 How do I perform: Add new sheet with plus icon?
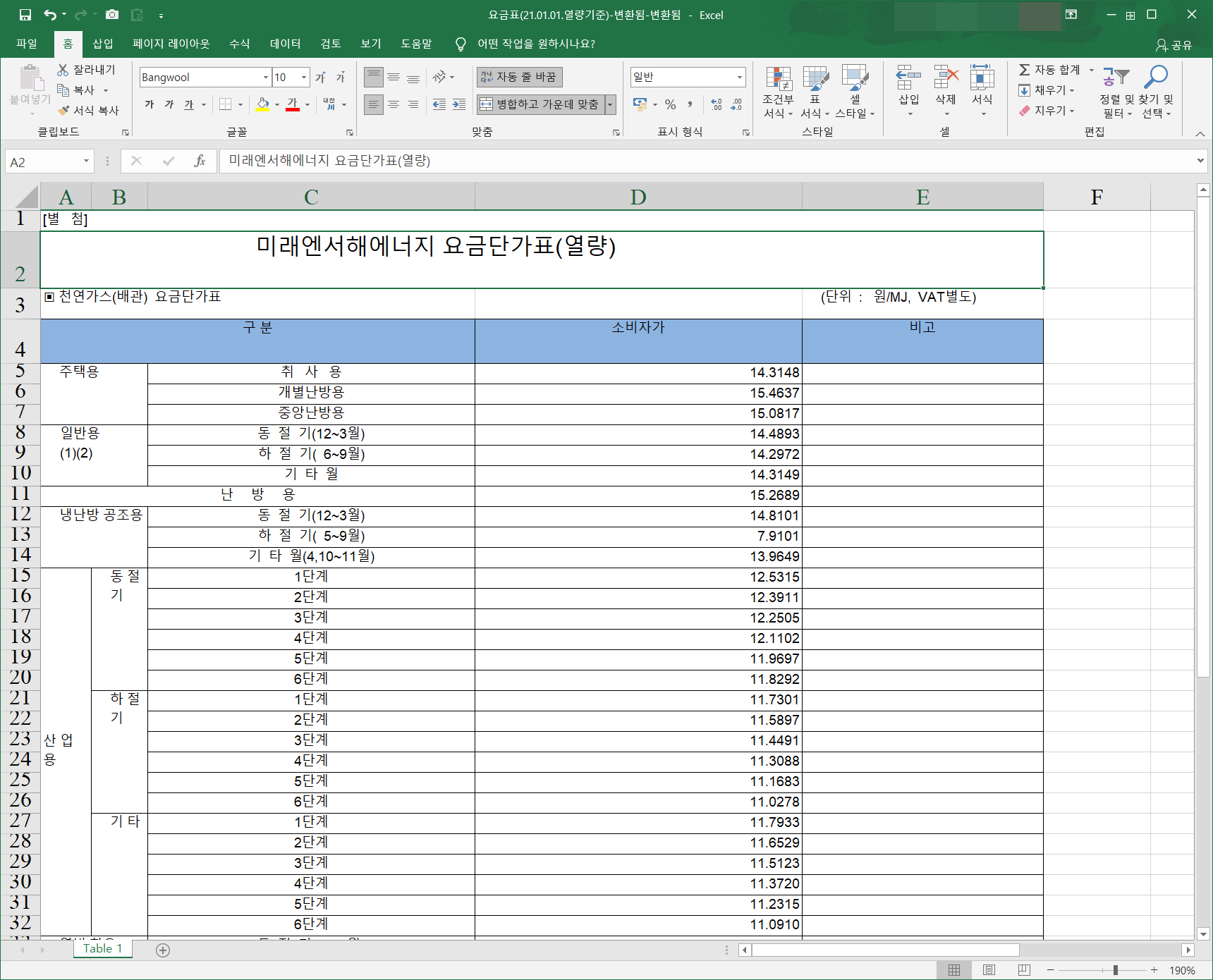(163, 950)
